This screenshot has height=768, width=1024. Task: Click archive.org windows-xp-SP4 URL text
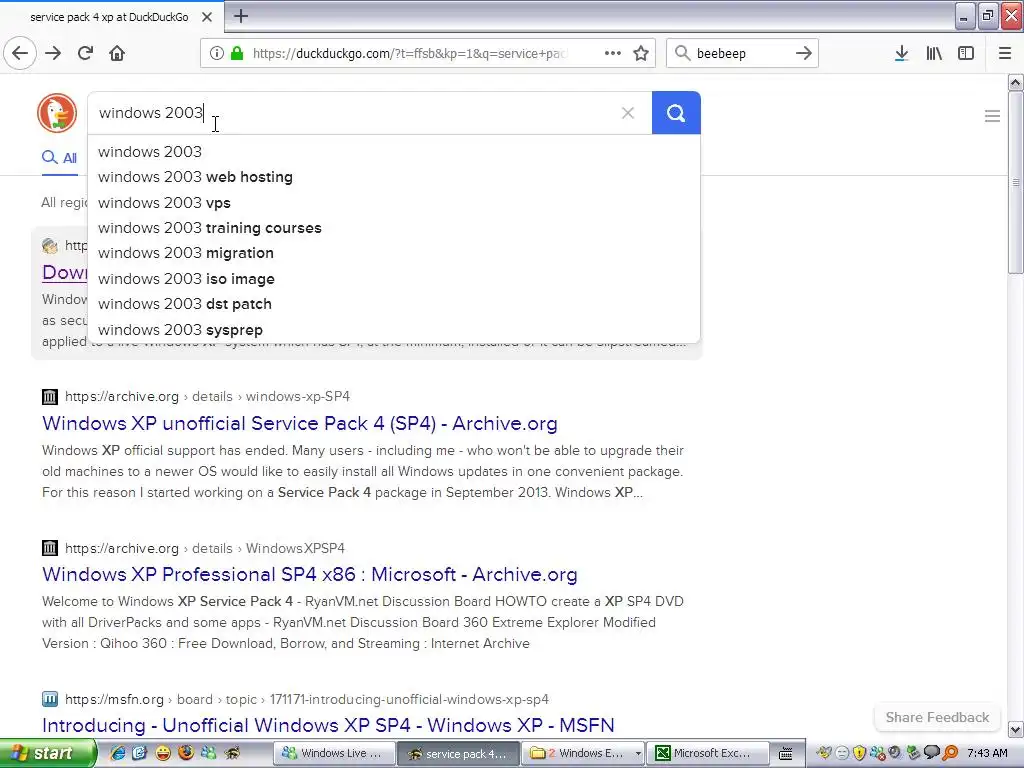point(208,396)
